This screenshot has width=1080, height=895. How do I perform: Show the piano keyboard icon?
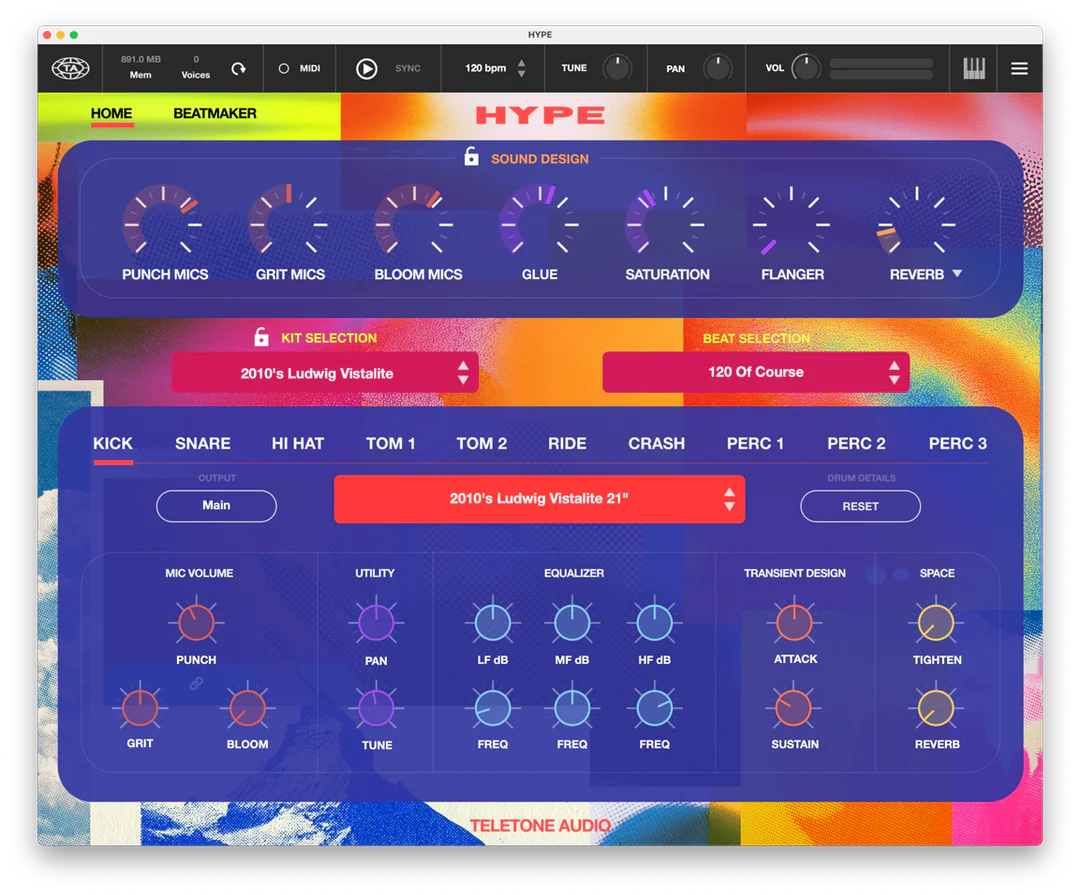pos(973,68)
